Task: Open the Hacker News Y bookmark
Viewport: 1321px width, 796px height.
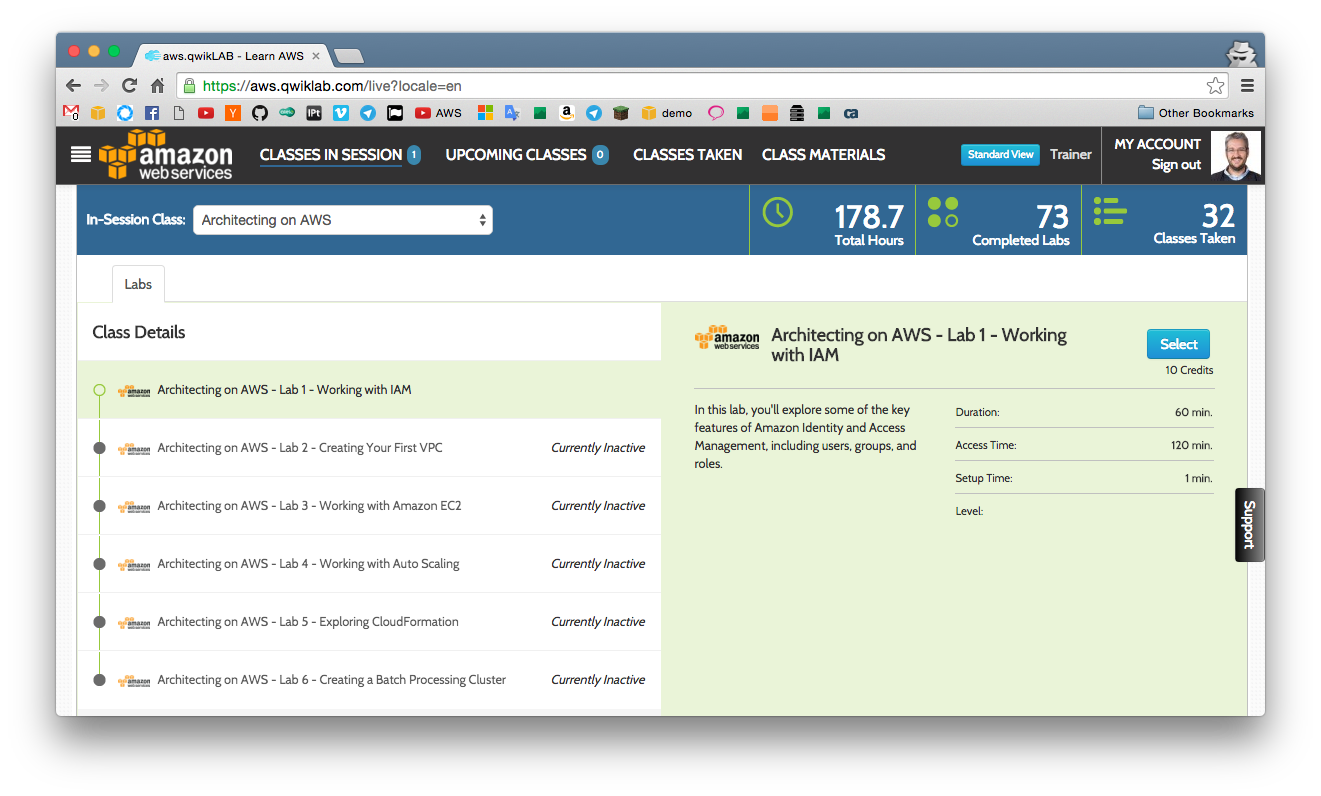Action: pyautogui.click(x=233, y=113)
